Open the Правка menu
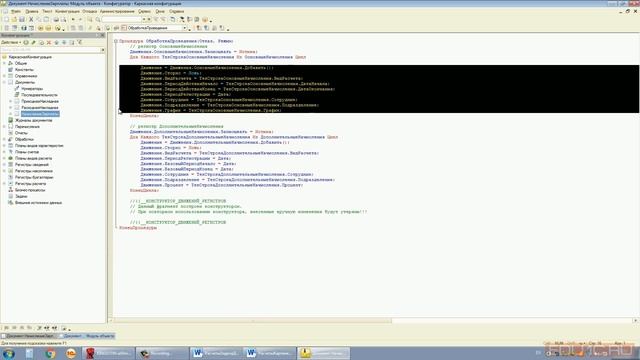 [x=31, y=11]
